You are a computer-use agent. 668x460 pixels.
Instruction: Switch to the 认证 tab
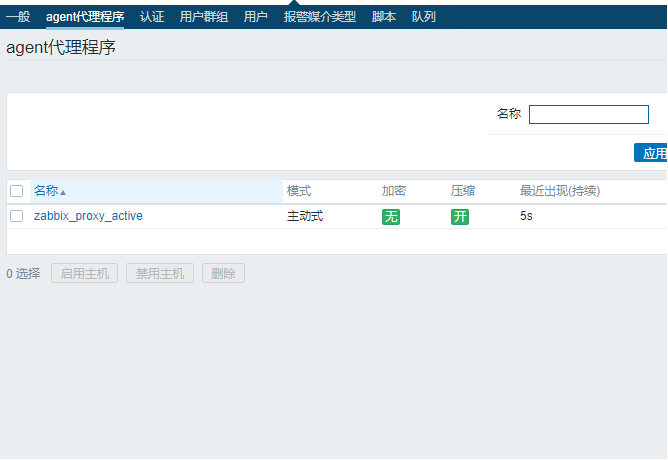tap(152, 17)
